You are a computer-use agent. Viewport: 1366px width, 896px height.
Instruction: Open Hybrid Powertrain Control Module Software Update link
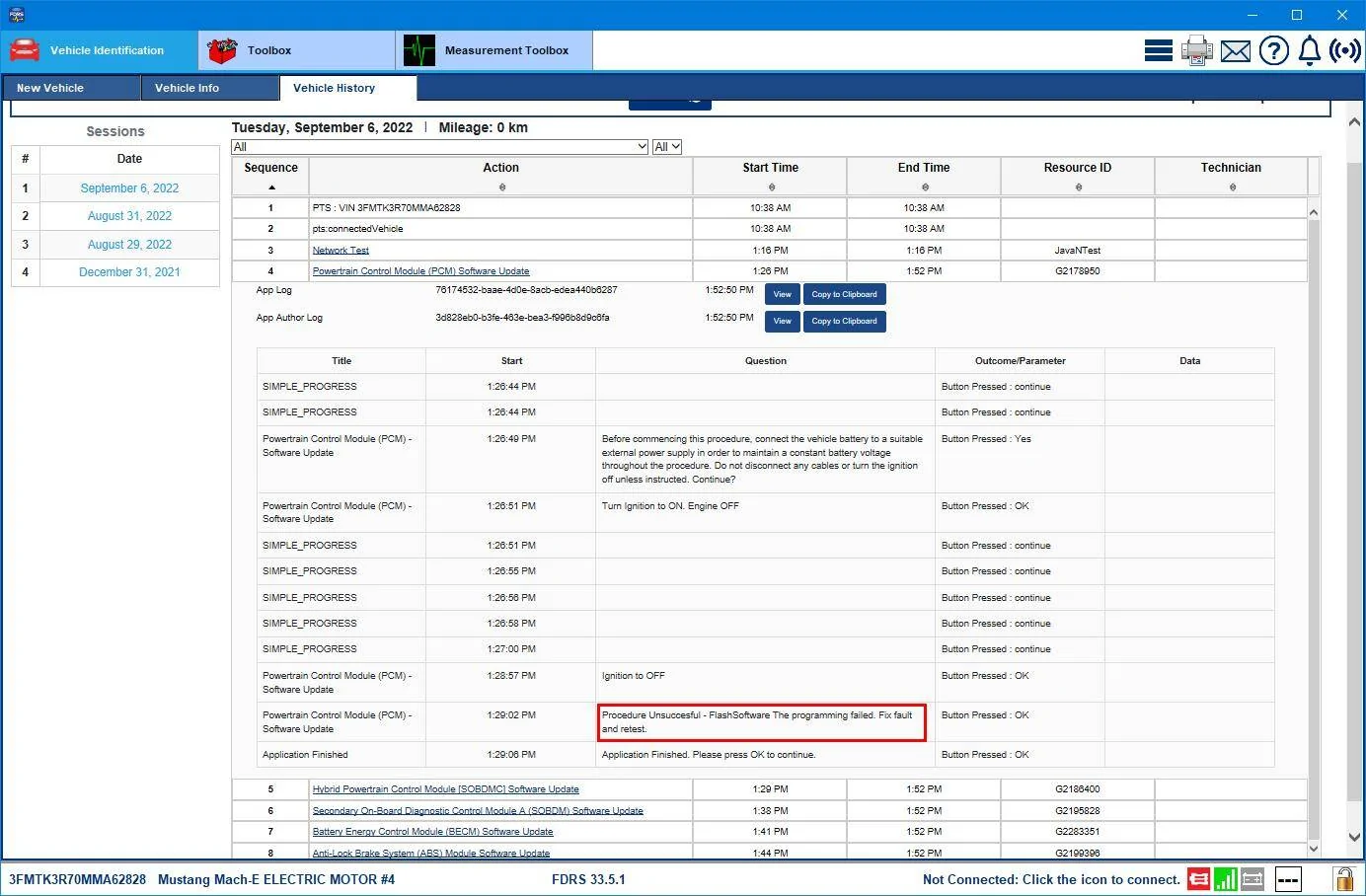(445, 789)
